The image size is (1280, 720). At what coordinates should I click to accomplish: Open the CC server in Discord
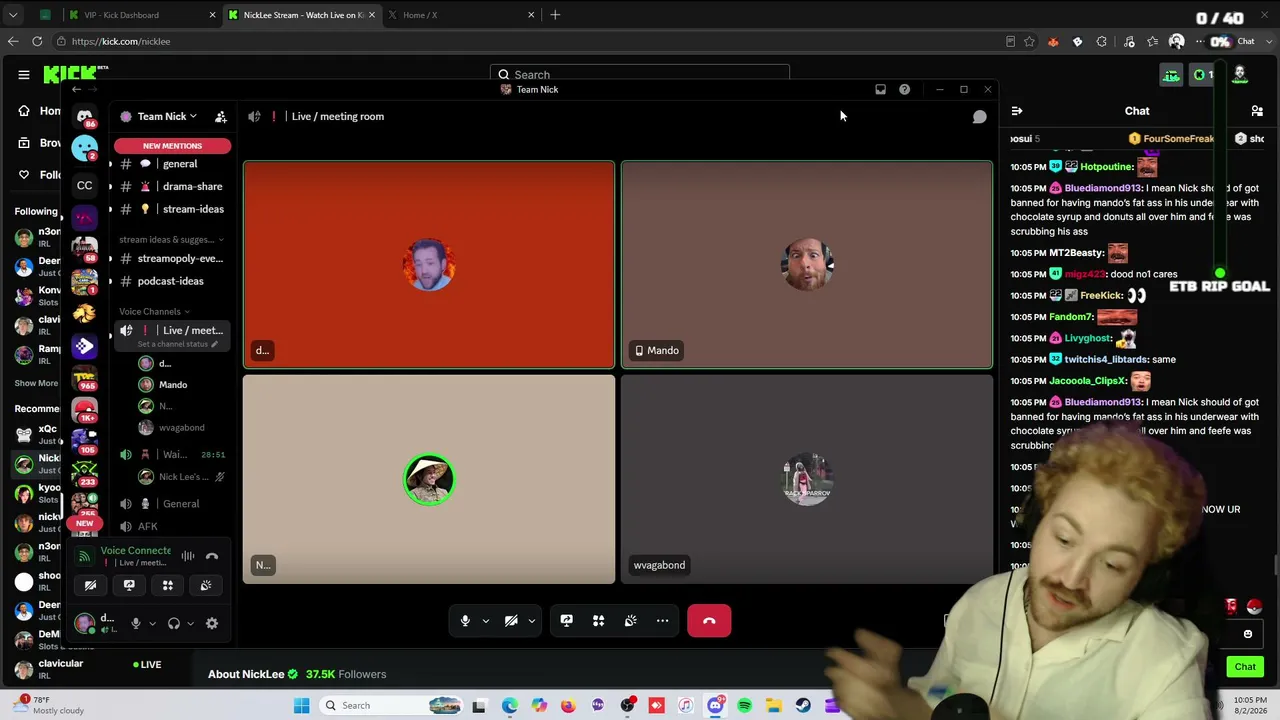click(85, 185)
